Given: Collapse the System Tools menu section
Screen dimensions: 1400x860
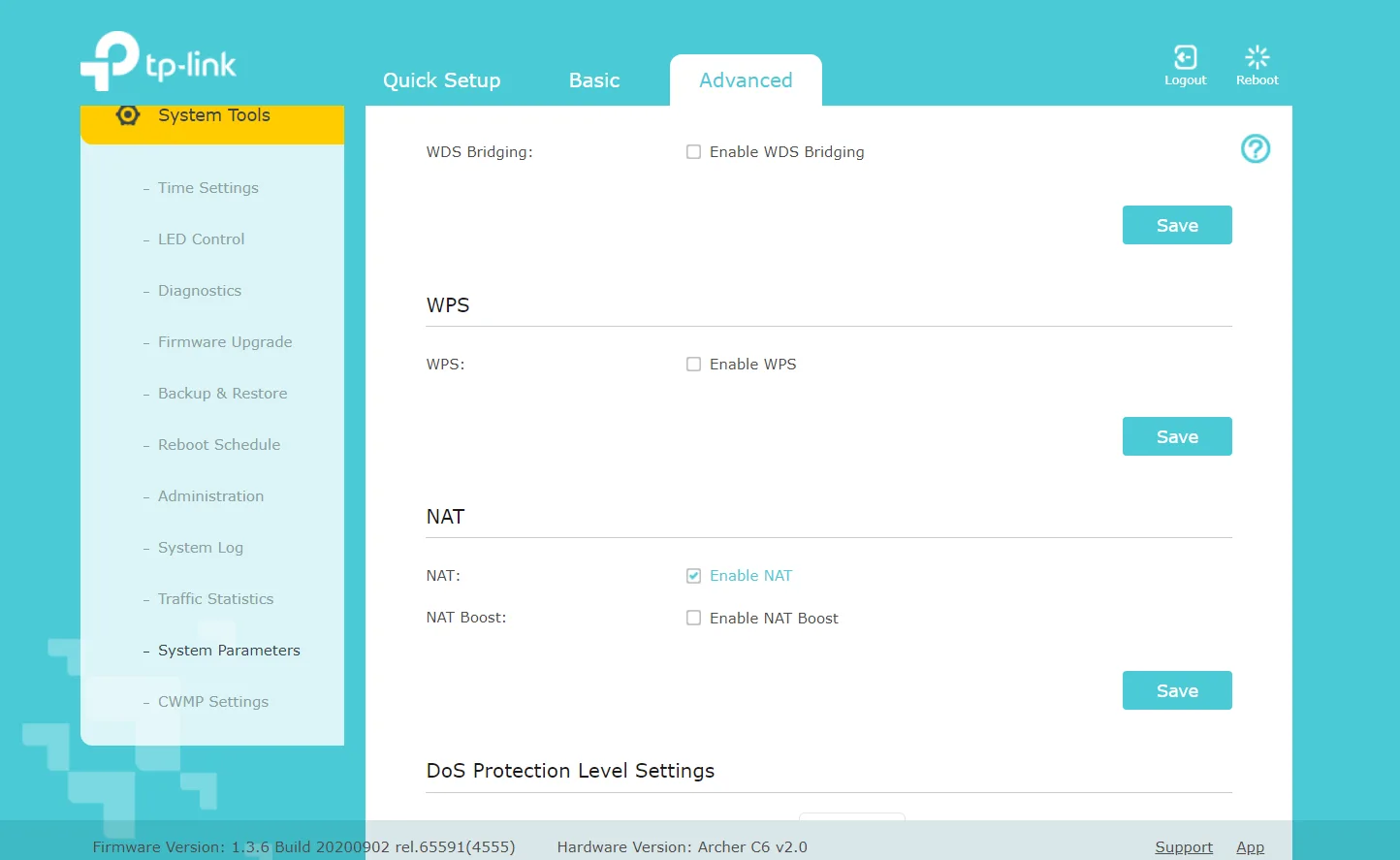Looking at the screenshot, I should pos(213,116).
